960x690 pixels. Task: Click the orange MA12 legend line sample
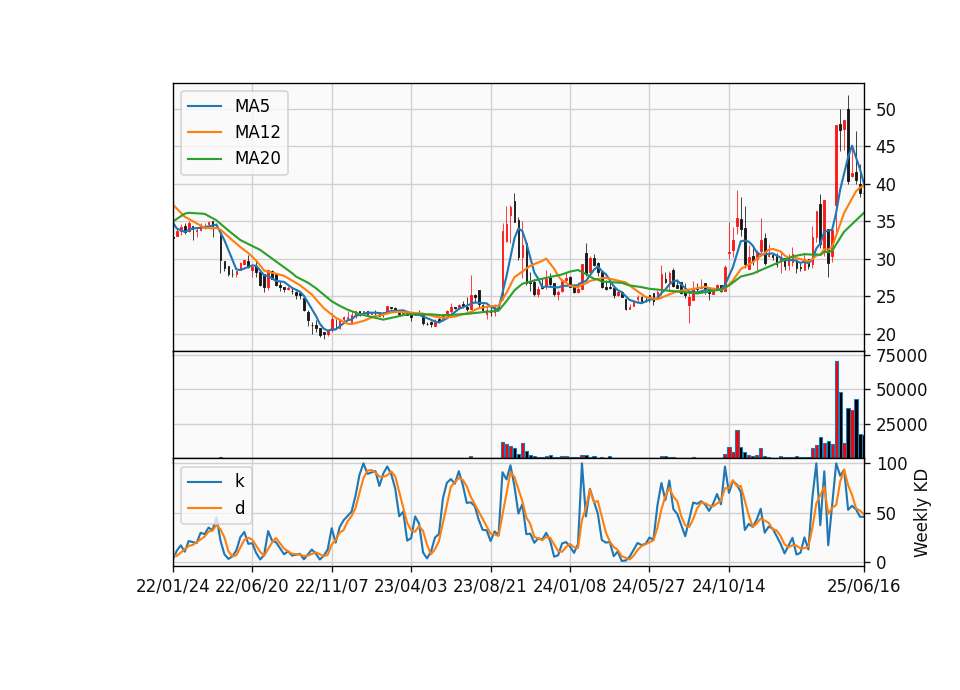click(204, 132)
